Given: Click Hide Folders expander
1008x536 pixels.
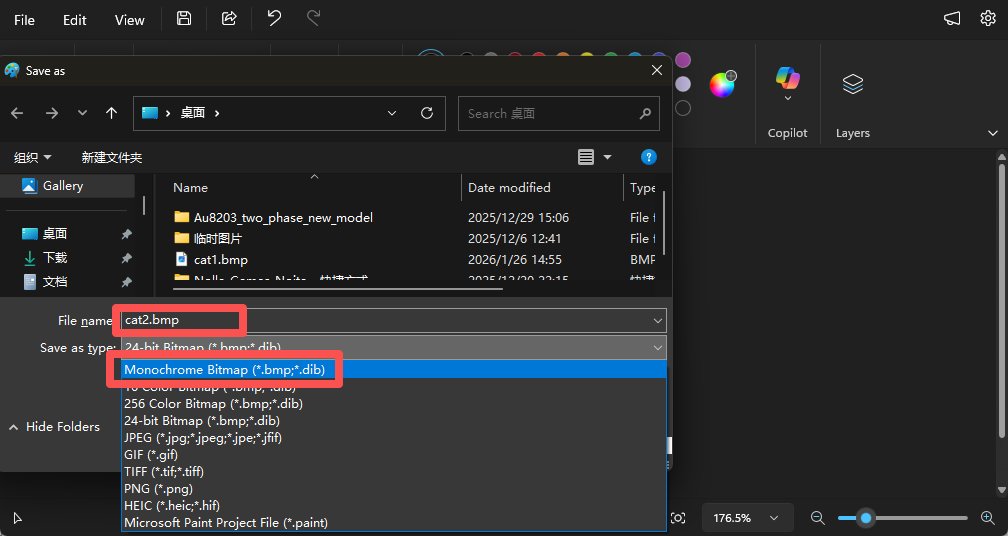Looking at the screenshot, I should tap(54, 427).
